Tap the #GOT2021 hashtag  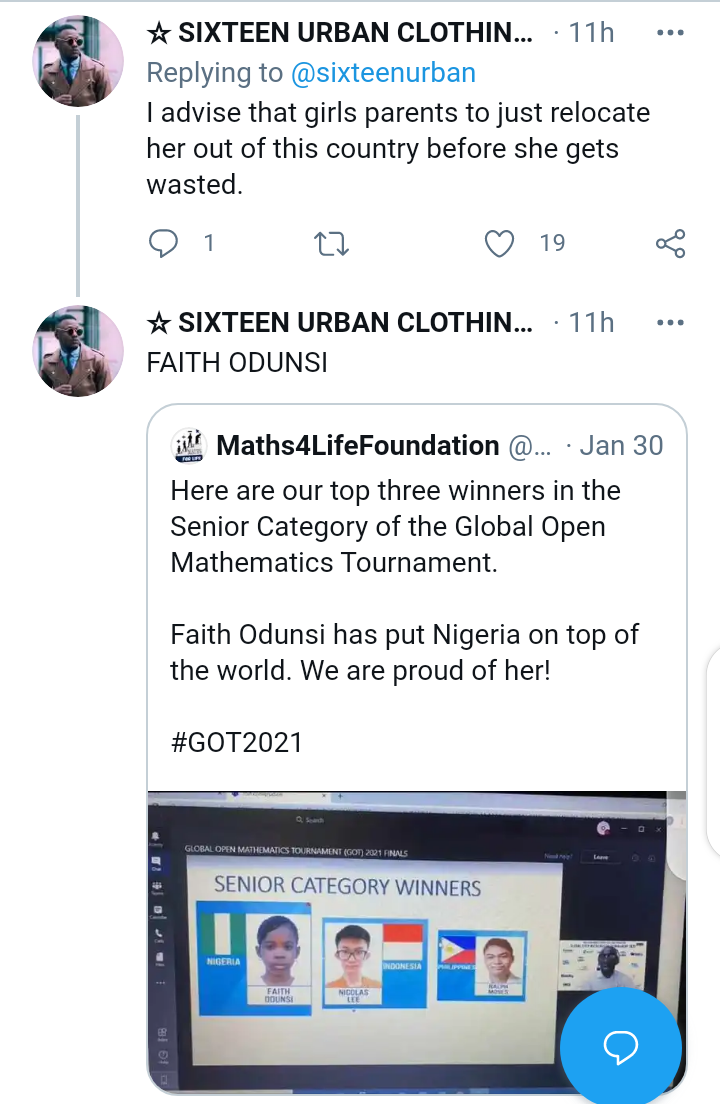[236, 743]
